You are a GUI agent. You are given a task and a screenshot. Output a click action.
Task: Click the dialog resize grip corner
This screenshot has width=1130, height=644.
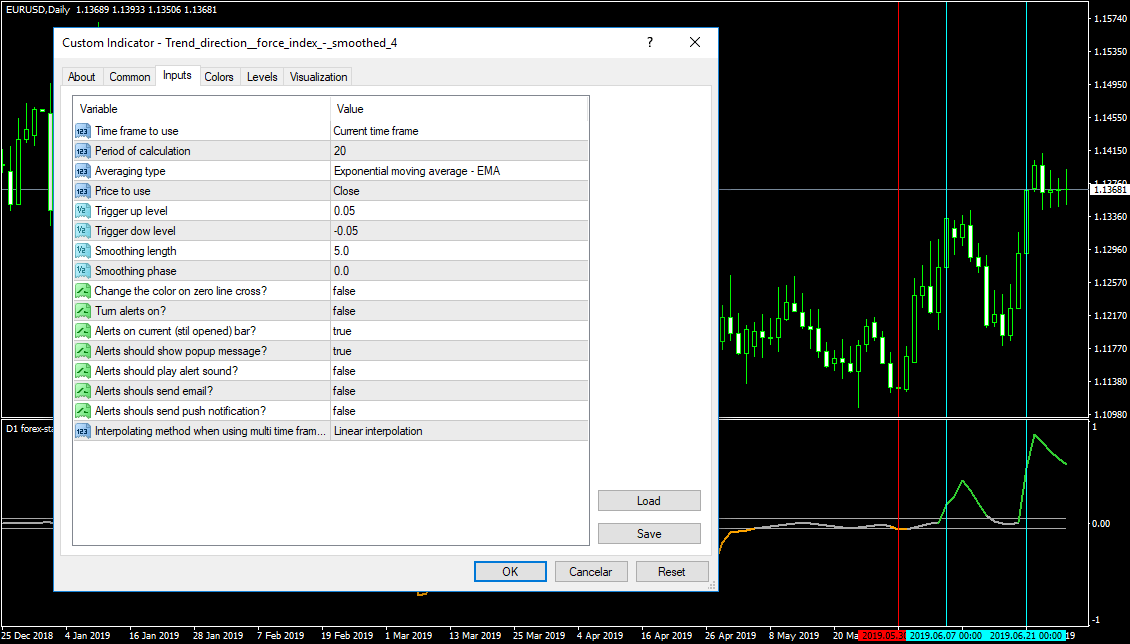[712, 586]
